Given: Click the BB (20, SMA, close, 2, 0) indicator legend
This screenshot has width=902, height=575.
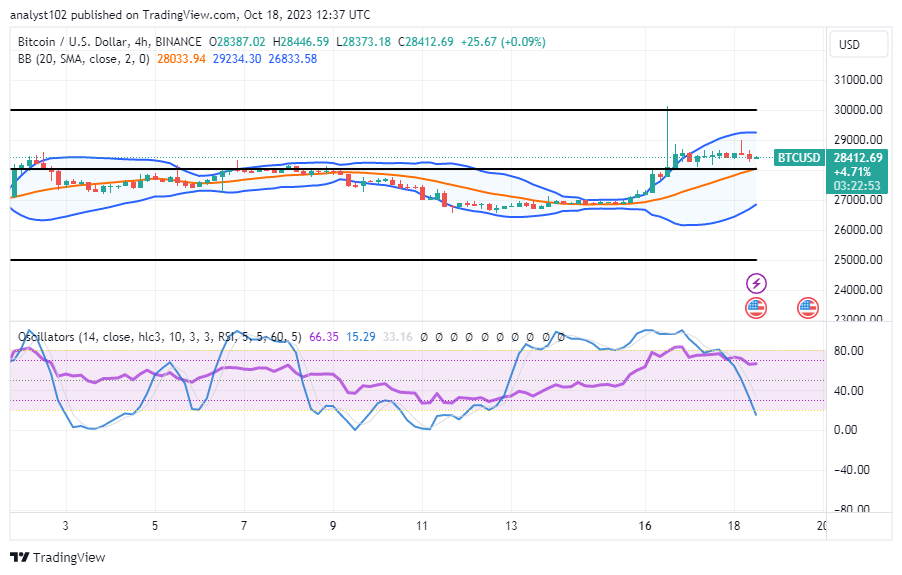Looking at the screenshot, I should click(x=84, y=59).
